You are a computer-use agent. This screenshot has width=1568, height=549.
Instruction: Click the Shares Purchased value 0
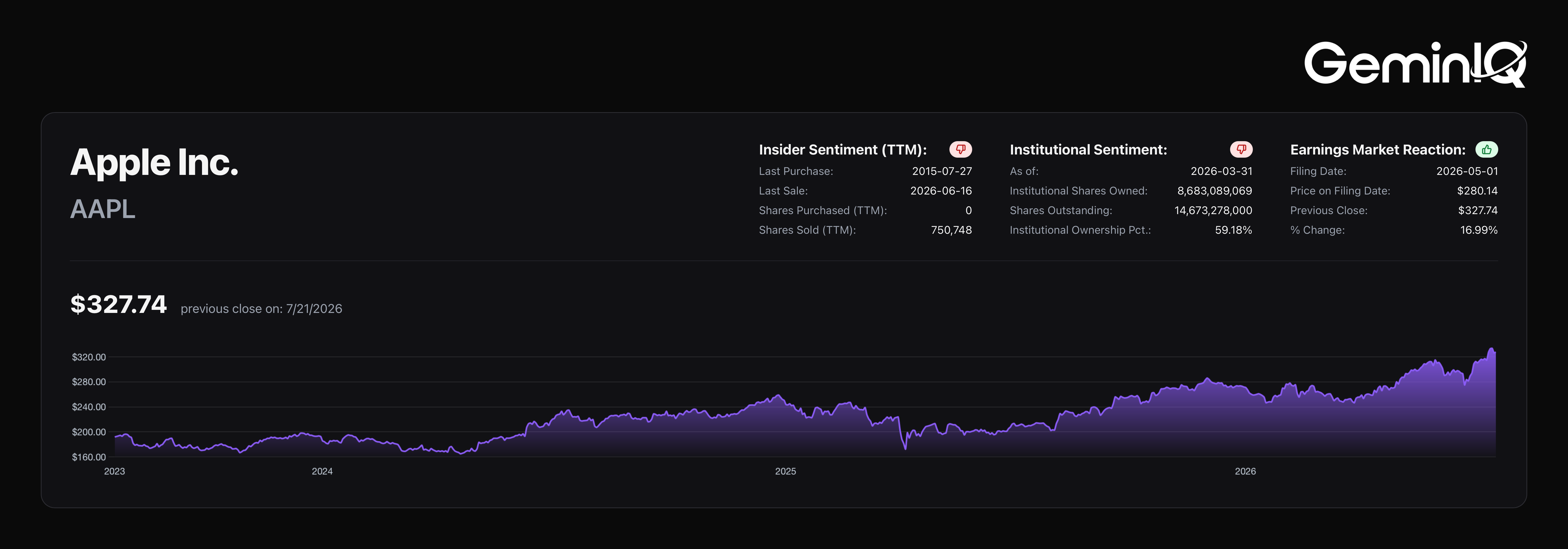(969, 211)
